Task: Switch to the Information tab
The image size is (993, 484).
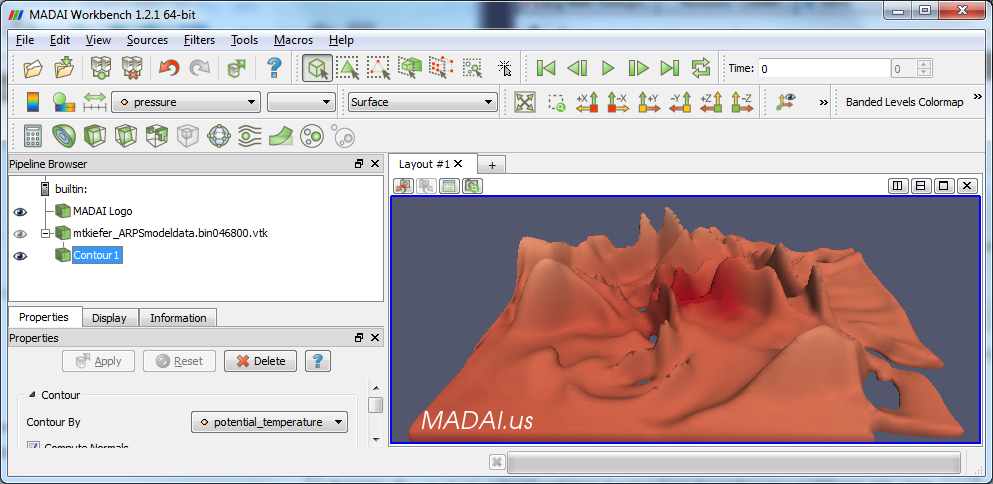Action: (x=178, y=318)
